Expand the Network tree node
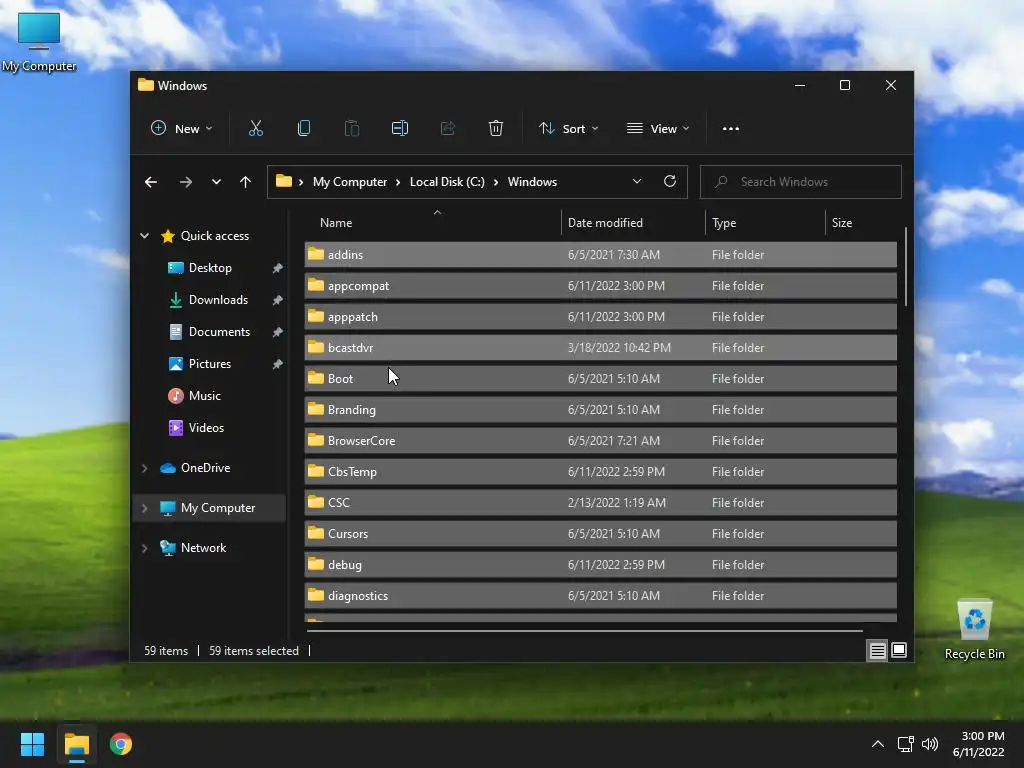This screenshot has width=1024, height=768. coord(144,548)
